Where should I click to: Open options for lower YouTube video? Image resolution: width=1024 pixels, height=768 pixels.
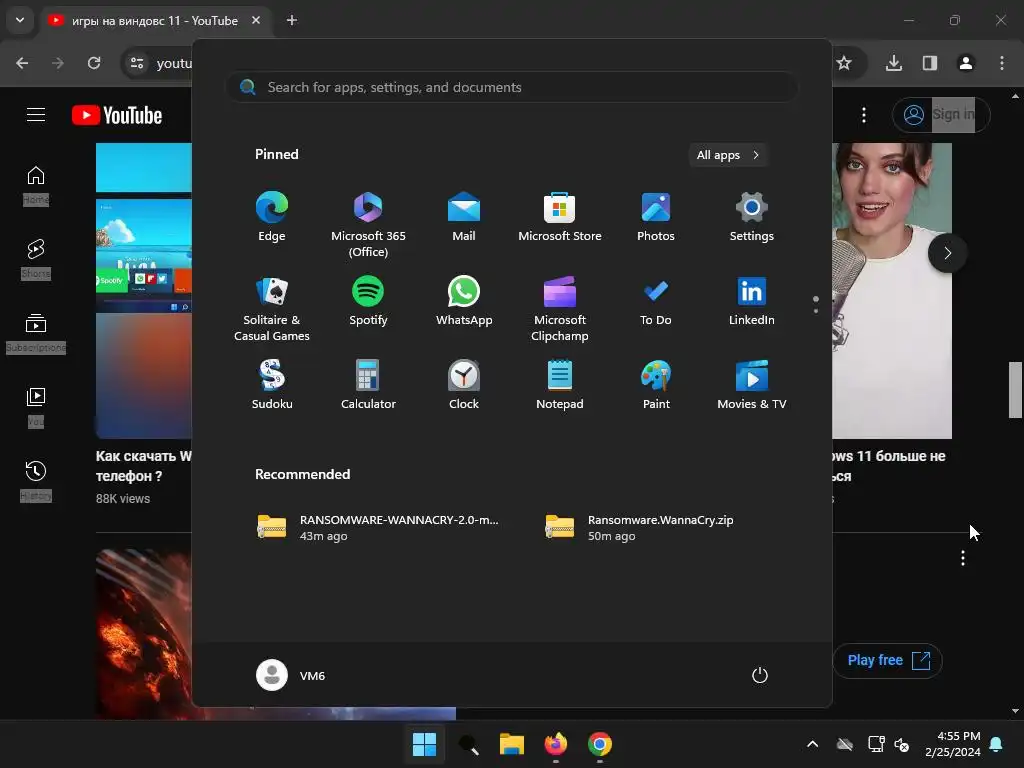pyautogui.click(x=963, y=558)
